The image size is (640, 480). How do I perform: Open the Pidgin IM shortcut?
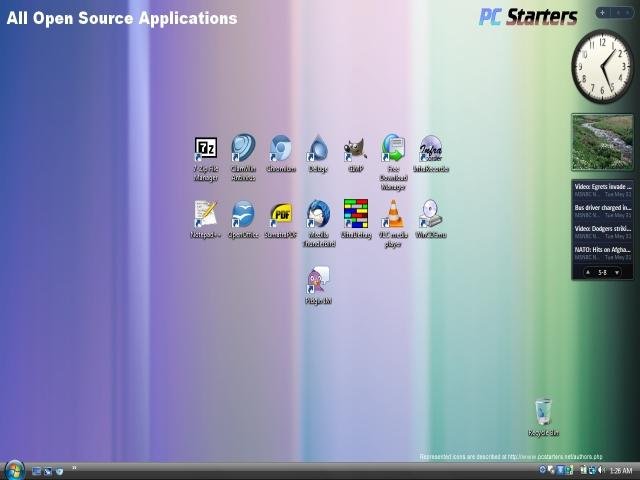coord(318,285)
